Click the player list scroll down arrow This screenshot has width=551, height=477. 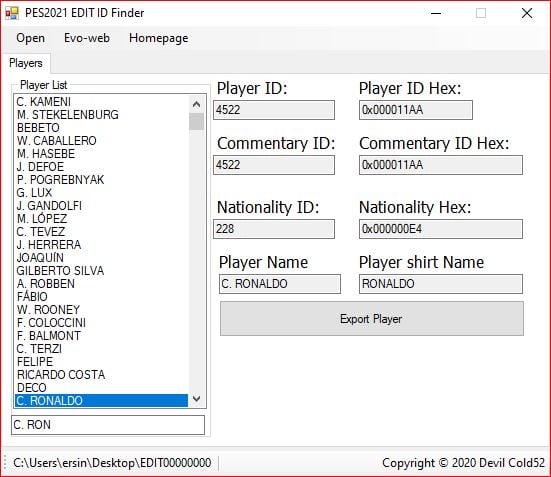(x=196, y=399)
